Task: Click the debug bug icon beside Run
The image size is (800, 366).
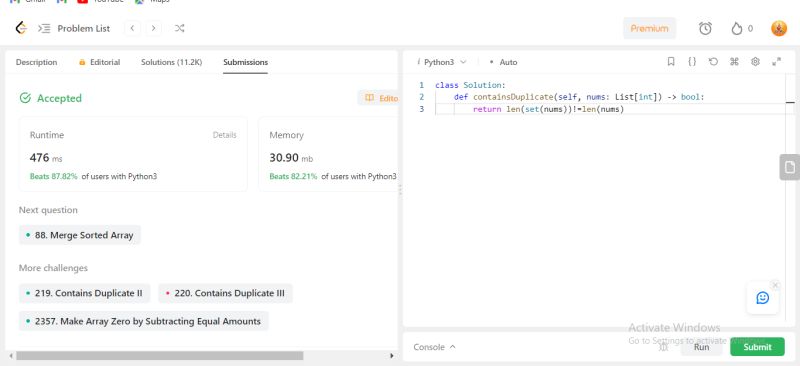Action: [x=663, y=347]
